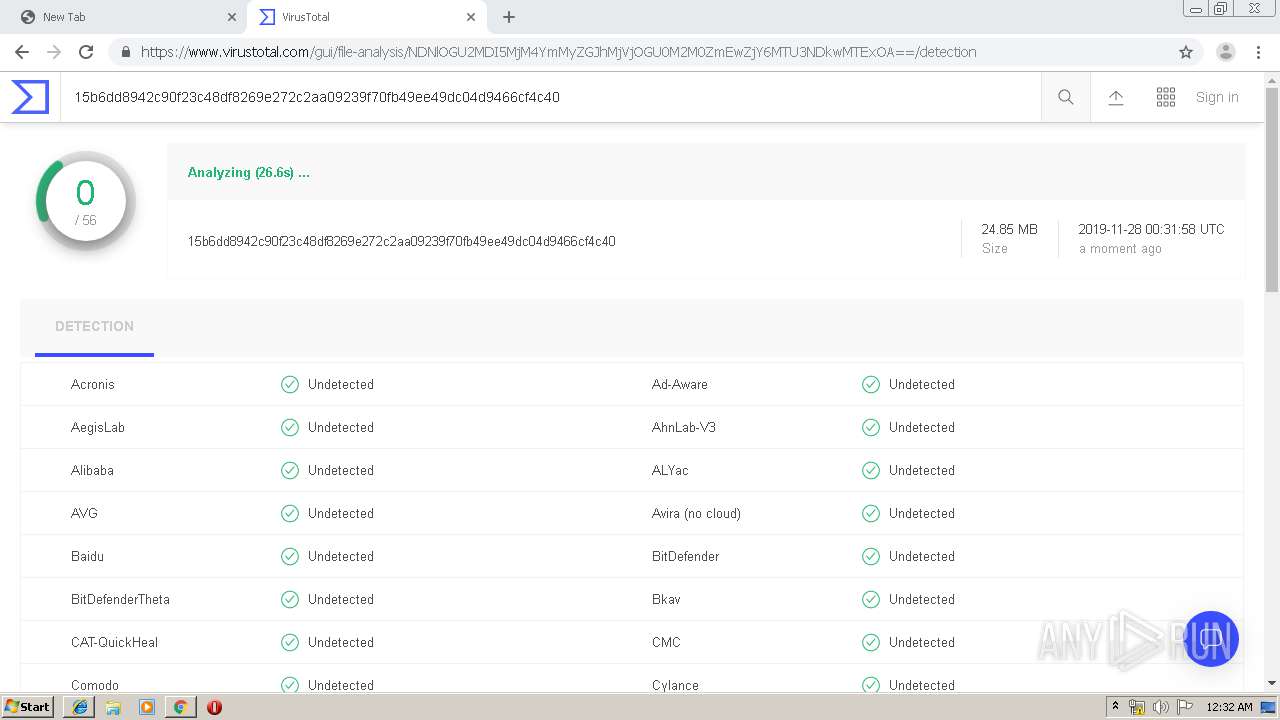Reload the page with refresh button
The image size is (1280, 720).
[x=86, y=52]
